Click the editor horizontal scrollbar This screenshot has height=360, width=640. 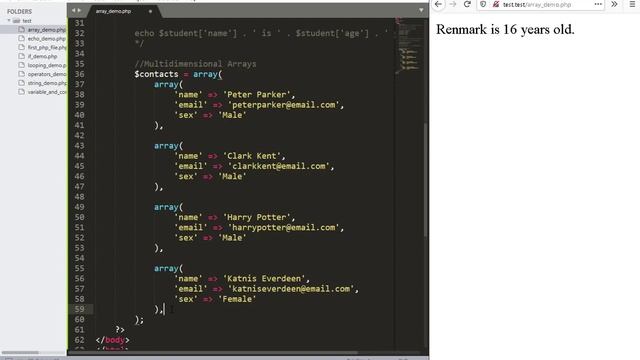pos(214,352)
